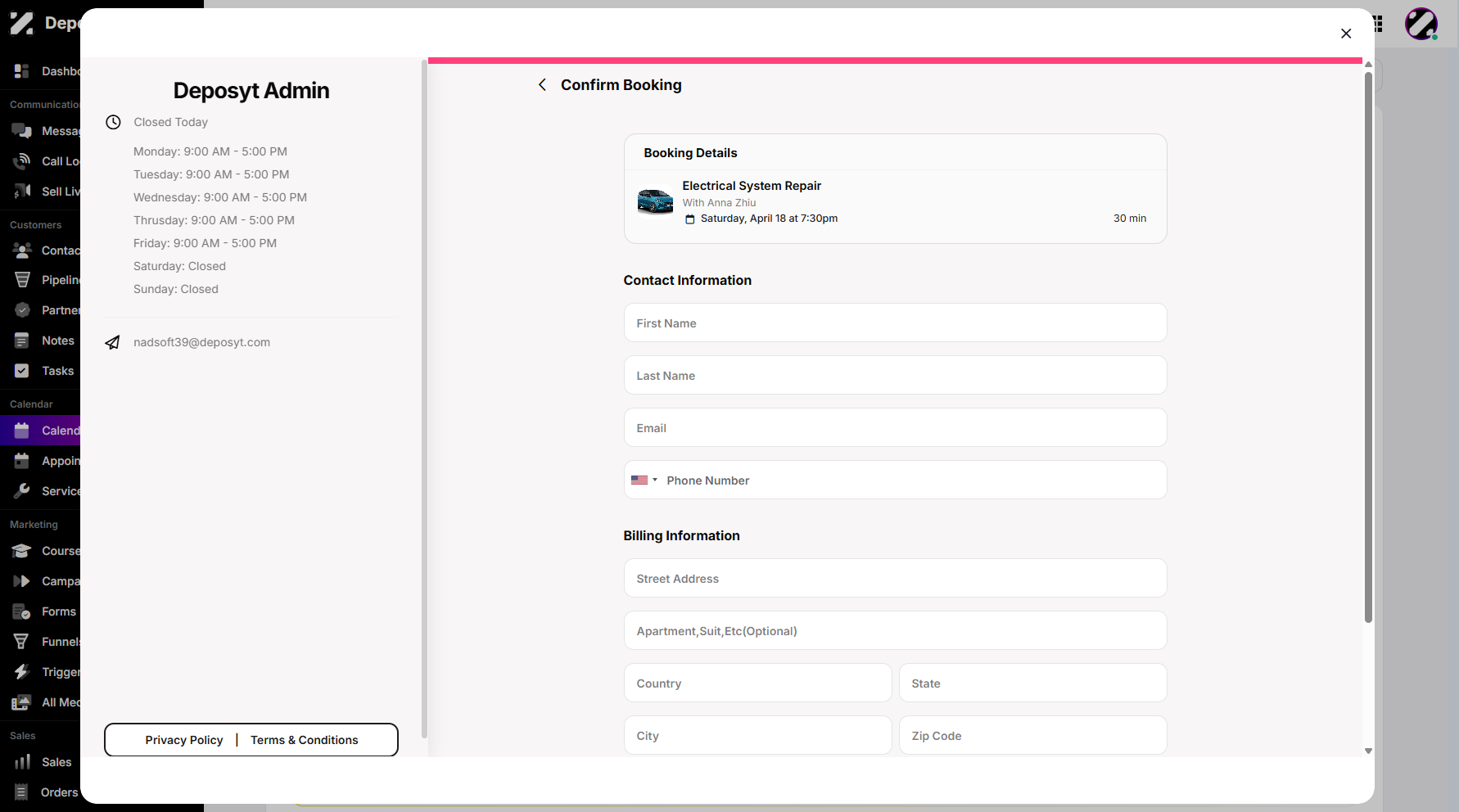Open Privacy Policy link

pos(184,740)
